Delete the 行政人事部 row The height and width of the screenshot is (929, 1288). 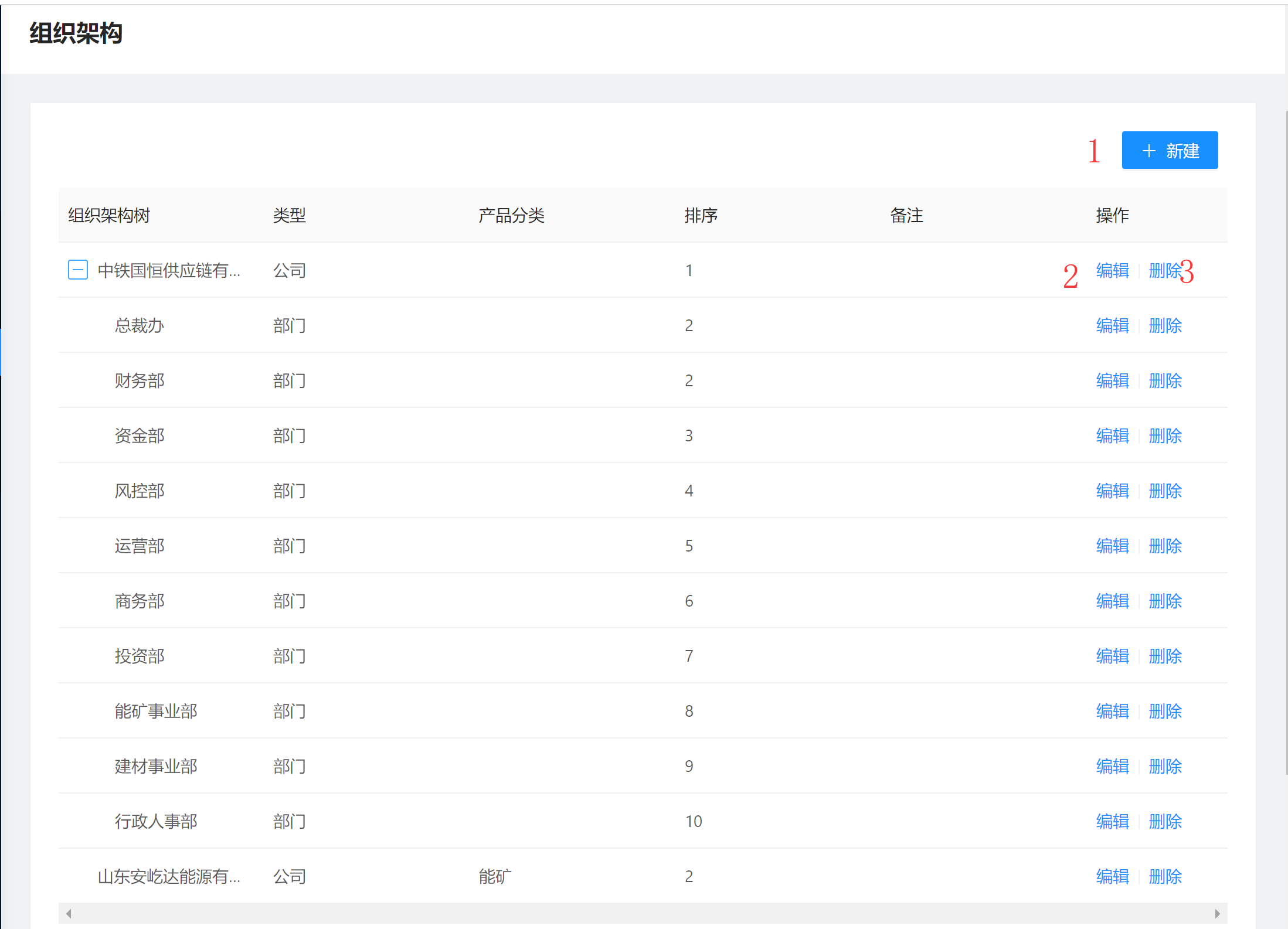tap(1164, 822)
